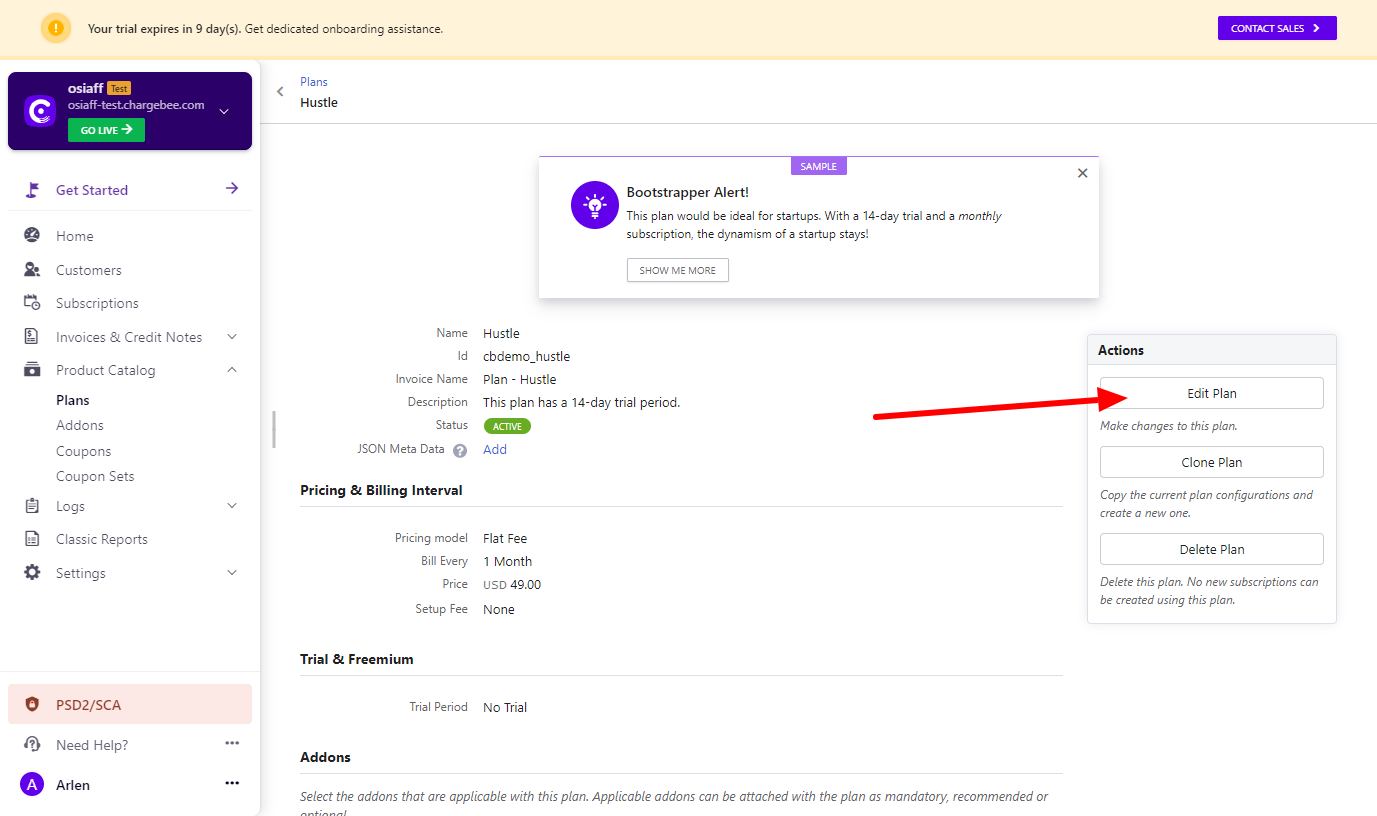The image size is (1377, 816).
Task: Collapse the Product Catalog submenu
Action: (232, 370)
